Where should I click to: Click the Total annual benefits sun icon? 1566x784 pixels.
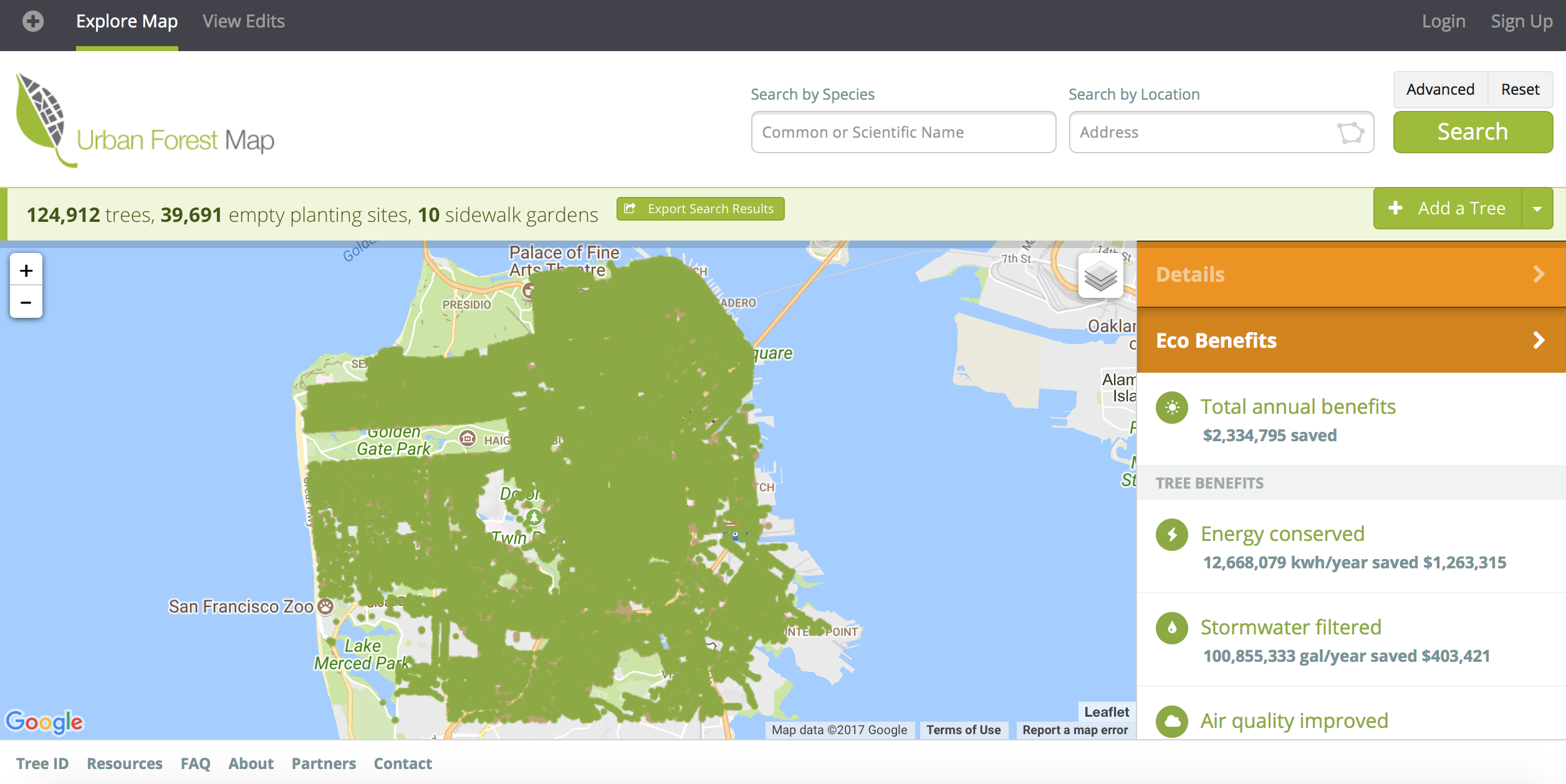point(1172,408)
